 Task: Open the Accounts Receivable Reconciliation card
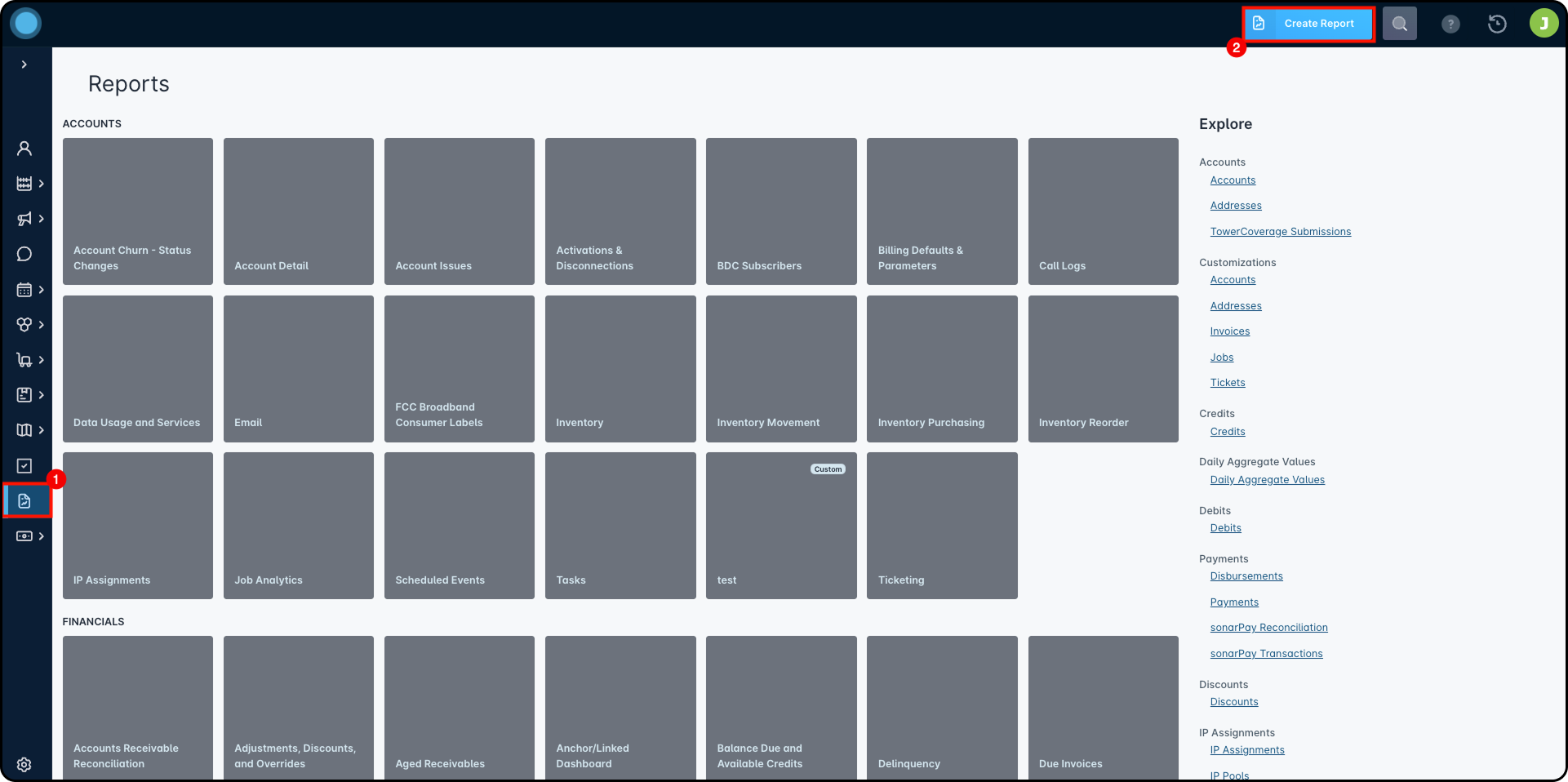coord(138,708)
